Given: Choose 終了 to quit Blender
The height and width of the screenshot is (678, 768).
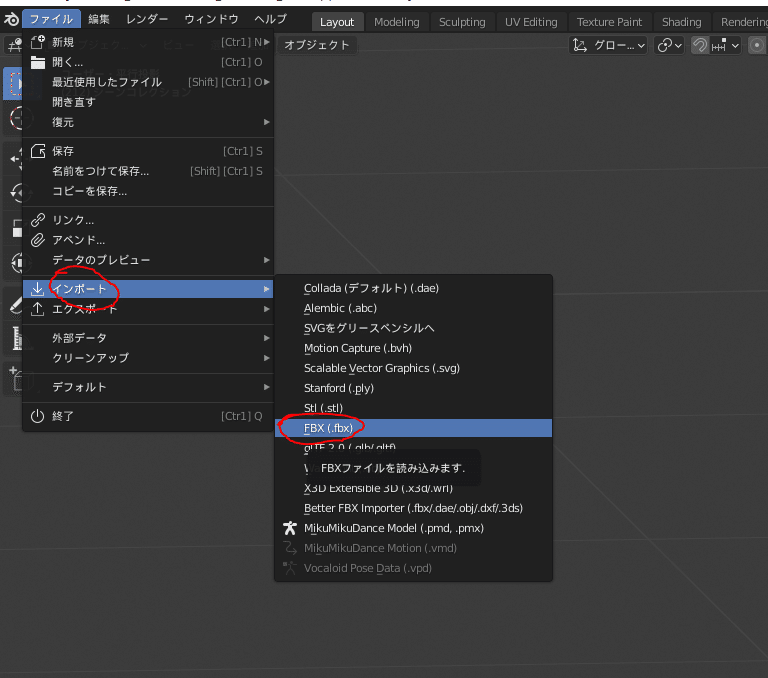Looking at the screenshot, I should (148, 416).
